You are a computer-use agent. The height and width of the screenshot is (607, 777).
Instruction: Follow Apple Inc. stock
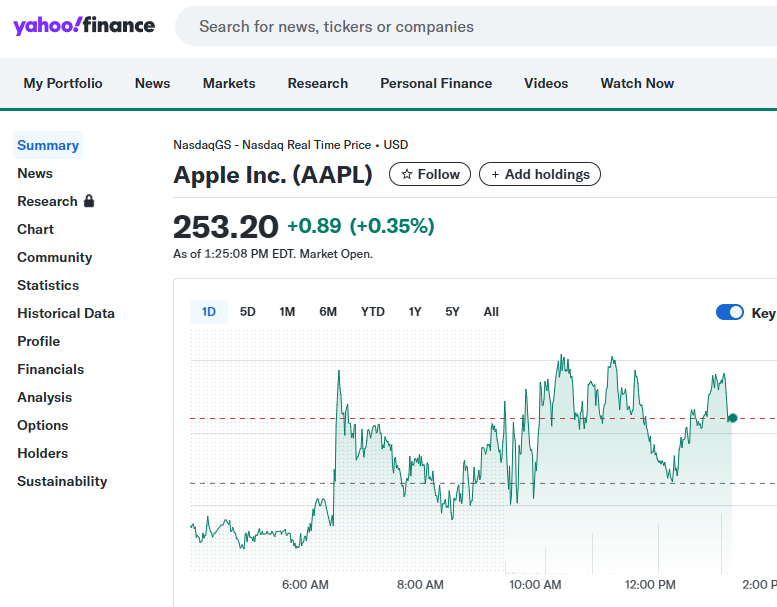pos(430,174)
